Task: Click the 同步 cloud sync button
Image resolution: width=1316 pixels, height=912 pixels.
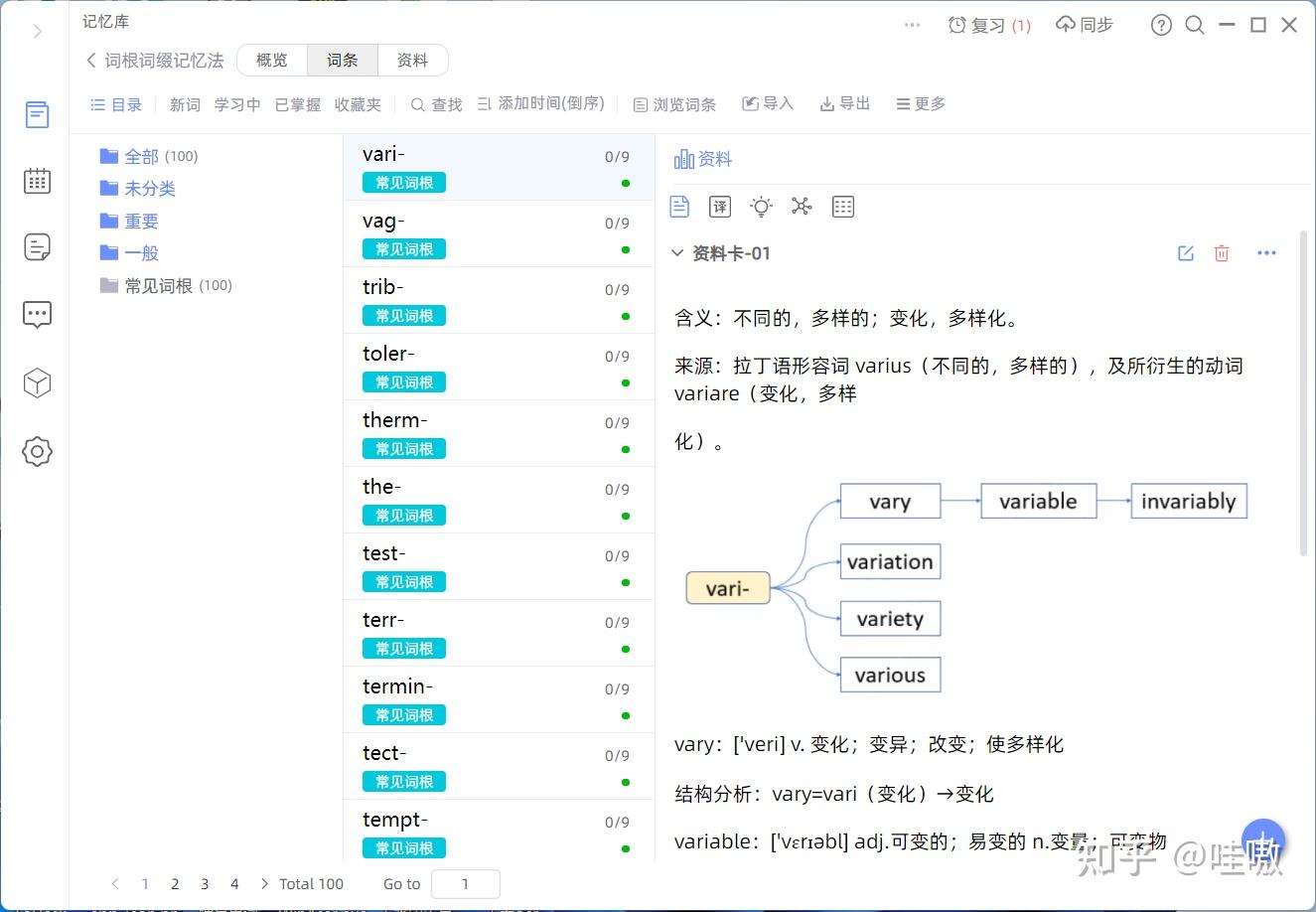Action: coord(1085,25)
